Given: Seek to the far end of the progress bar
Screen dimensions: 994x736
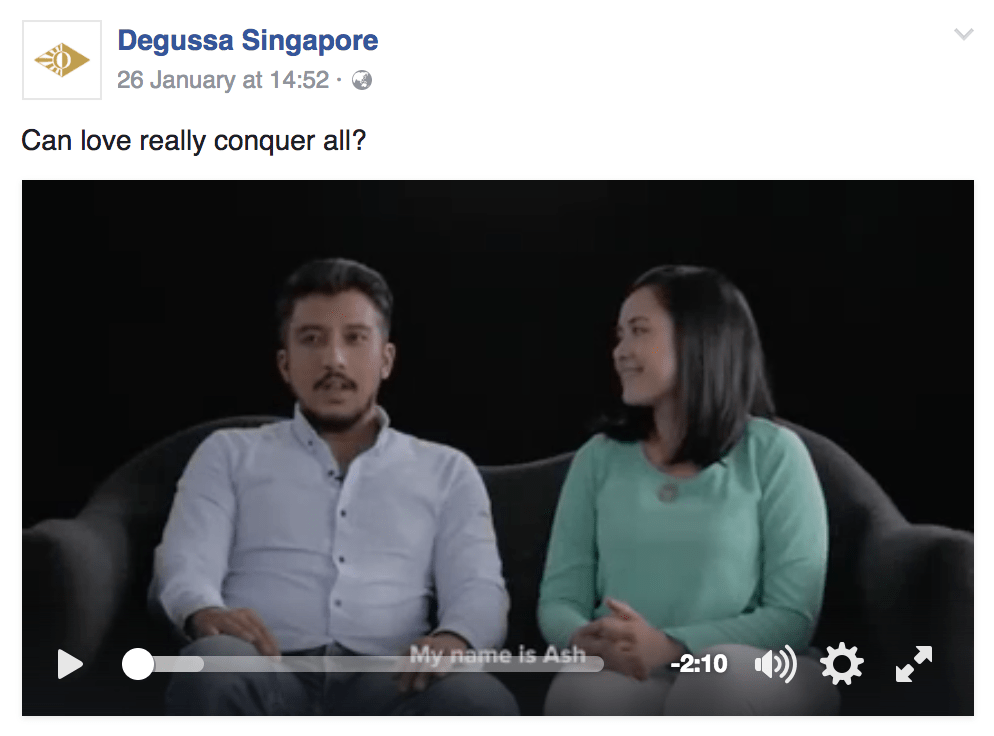Looking at the screenshot, I should (x=600, y=664).
